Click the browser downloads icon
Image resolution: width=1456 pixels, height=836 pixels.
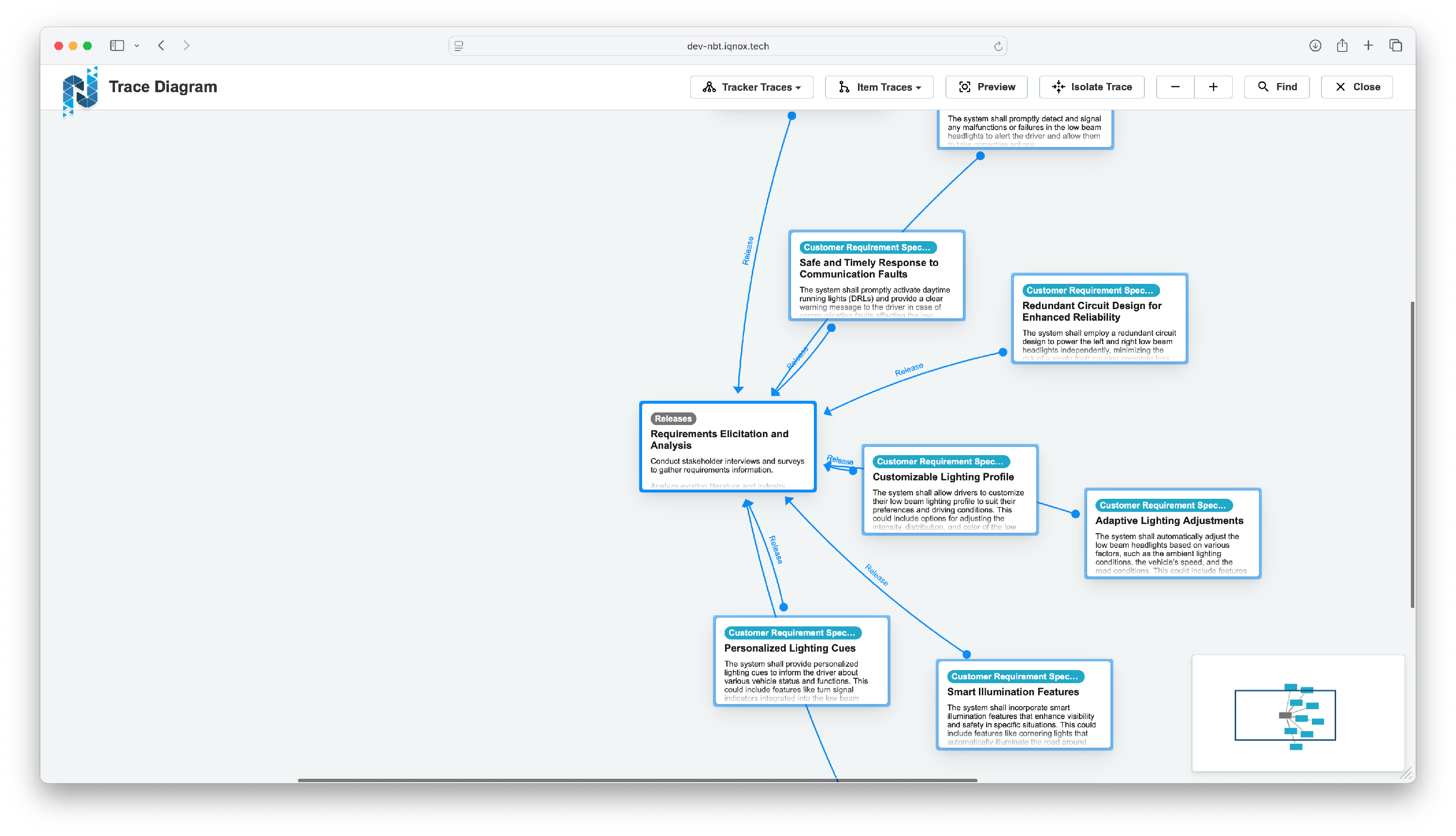point(1315,45)
